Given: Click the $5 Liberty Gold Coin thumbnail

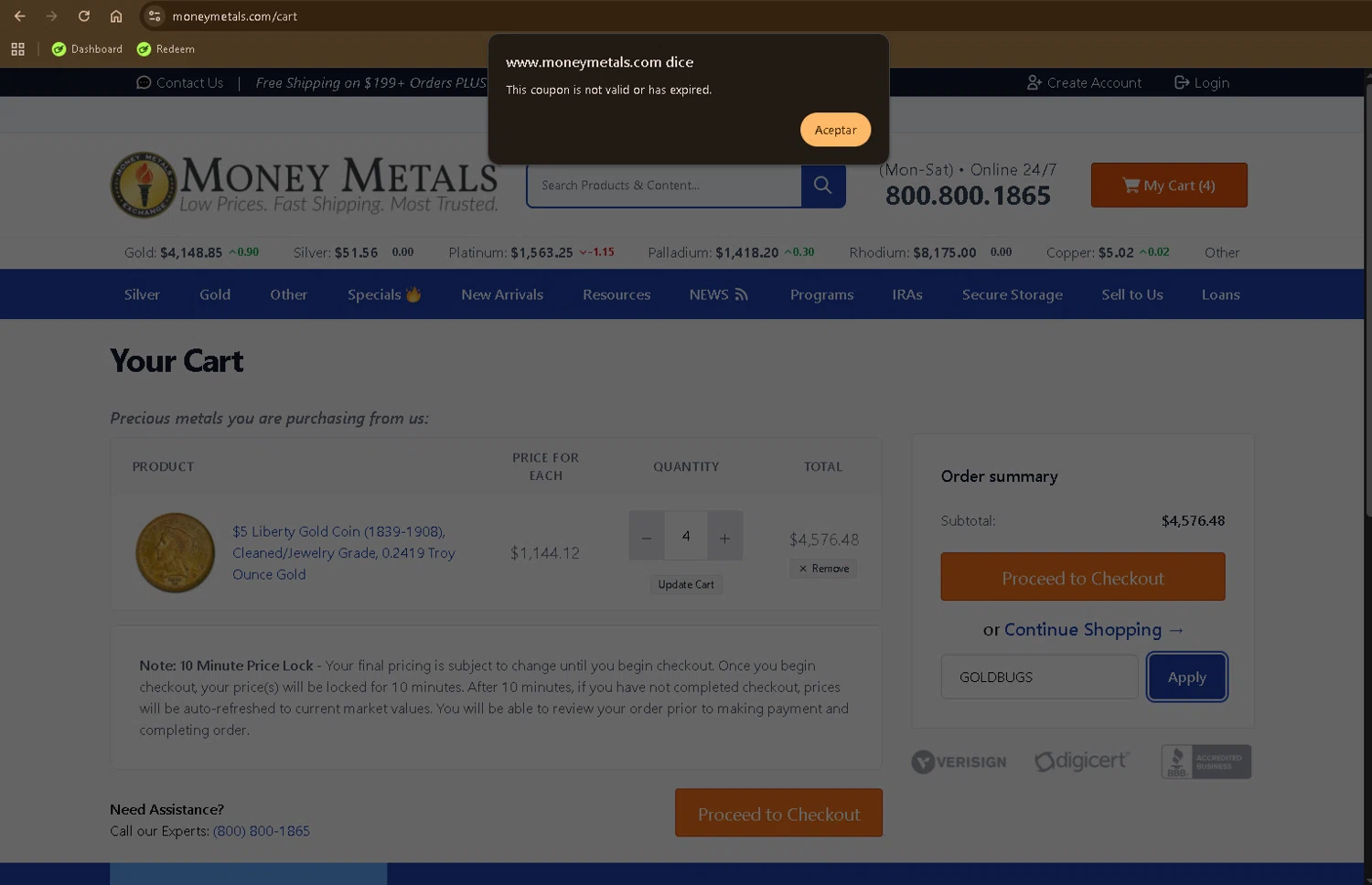Looking at the screenshot, I should coord(175,552).
